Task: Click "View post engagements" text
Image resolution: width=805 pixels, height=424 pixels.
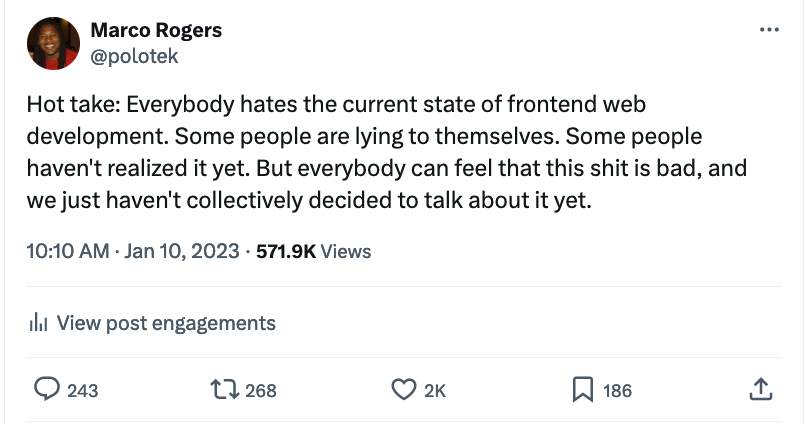Action: (166, 323)
